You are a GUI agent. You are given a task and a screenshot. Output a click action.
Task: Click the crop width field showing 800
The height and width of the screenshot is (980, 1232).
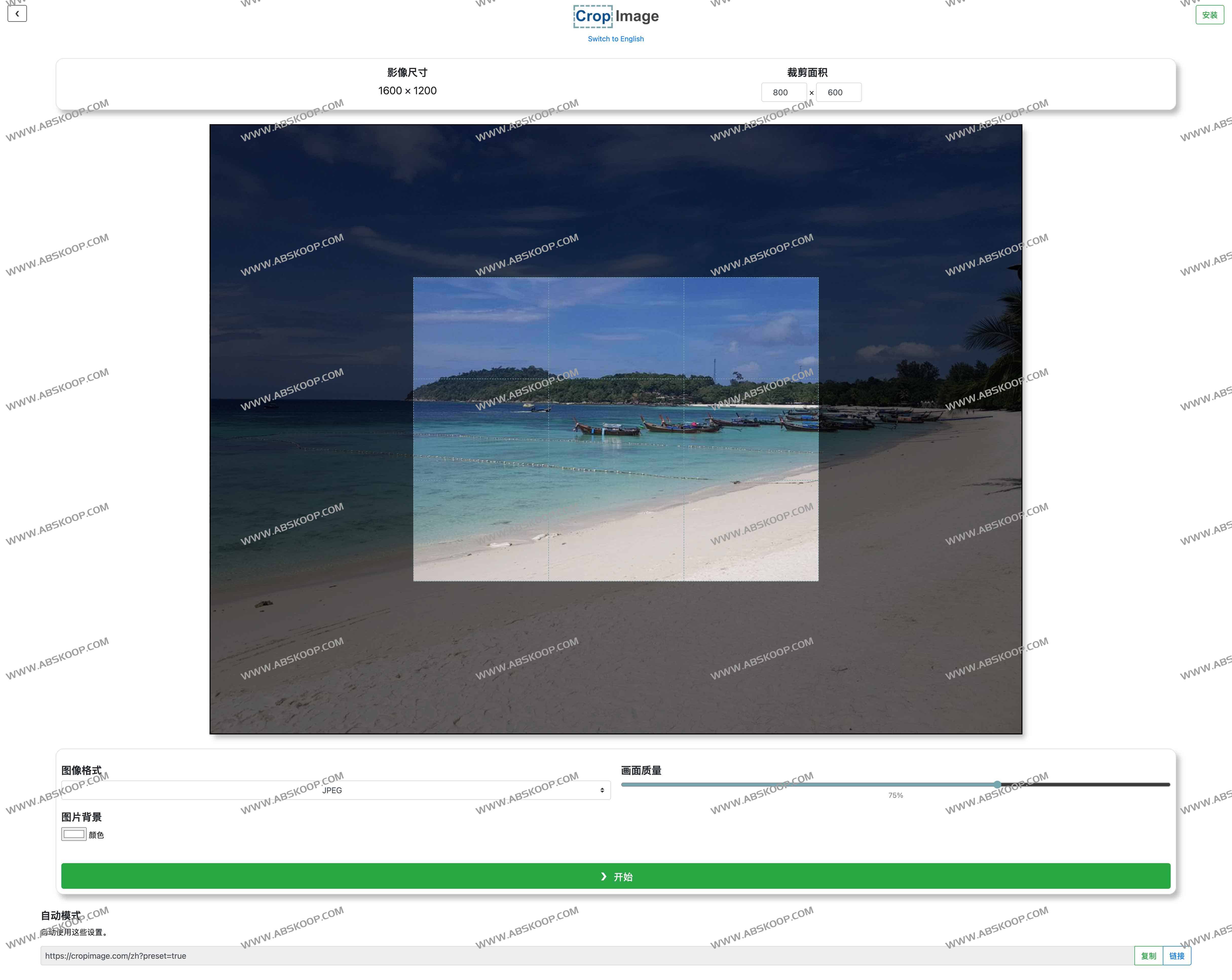tap(783, 93)
